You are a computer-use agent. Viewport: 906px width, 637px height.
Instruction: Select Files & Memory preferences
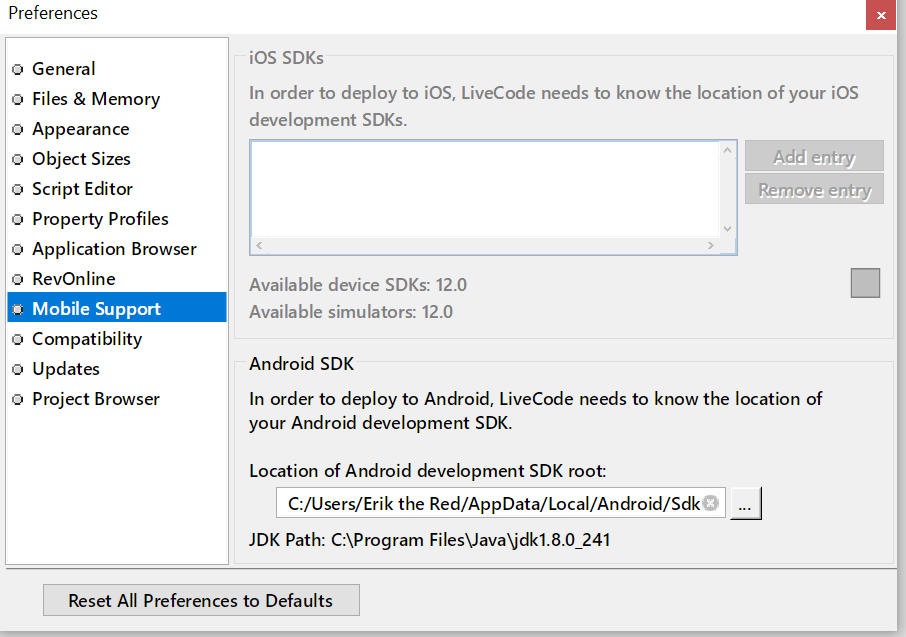pyautogui.click(x=96, y=99)
